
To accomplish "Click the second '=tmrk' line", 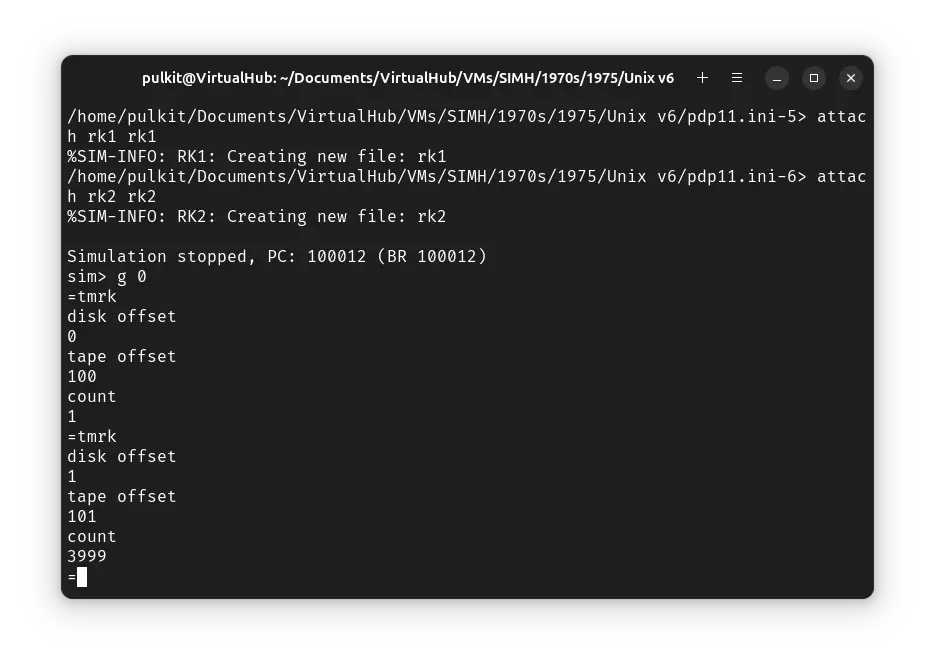I will 92,437.
